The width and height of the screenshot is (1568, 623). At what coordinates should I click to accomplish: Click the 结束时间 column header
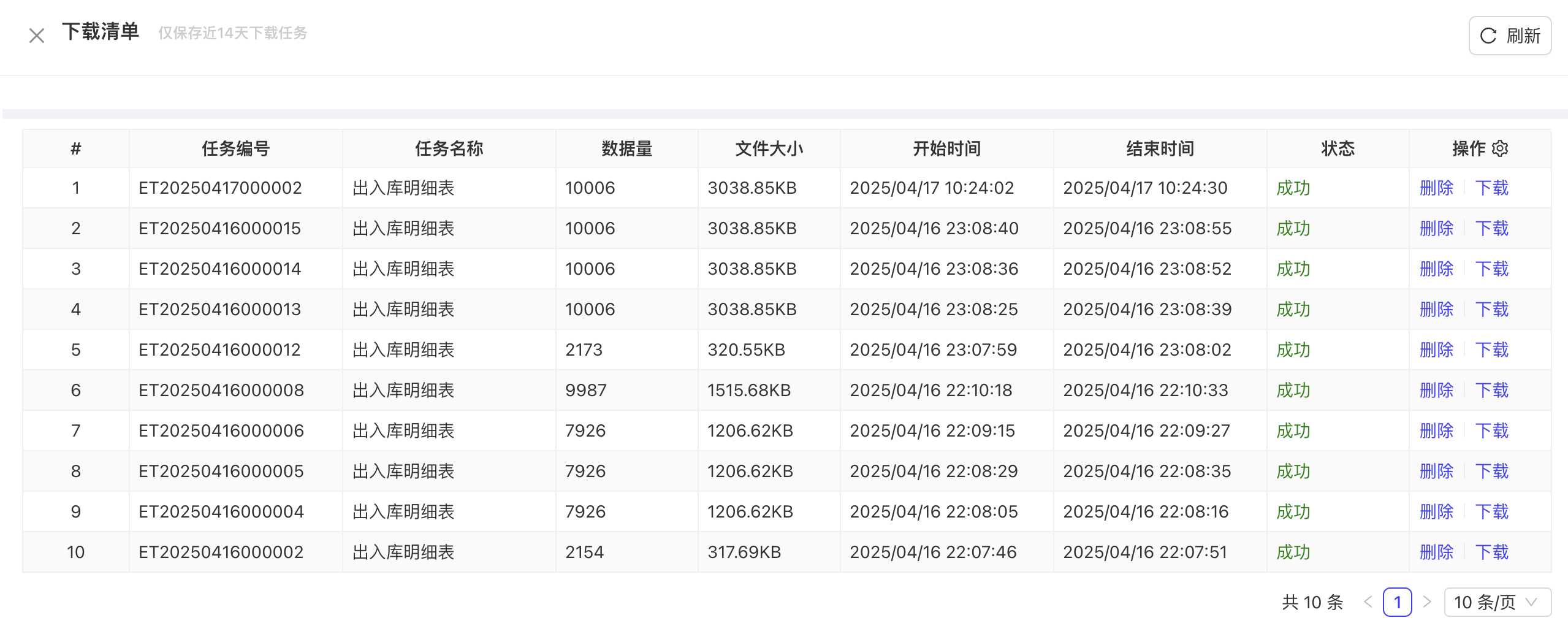(1160, 148)
